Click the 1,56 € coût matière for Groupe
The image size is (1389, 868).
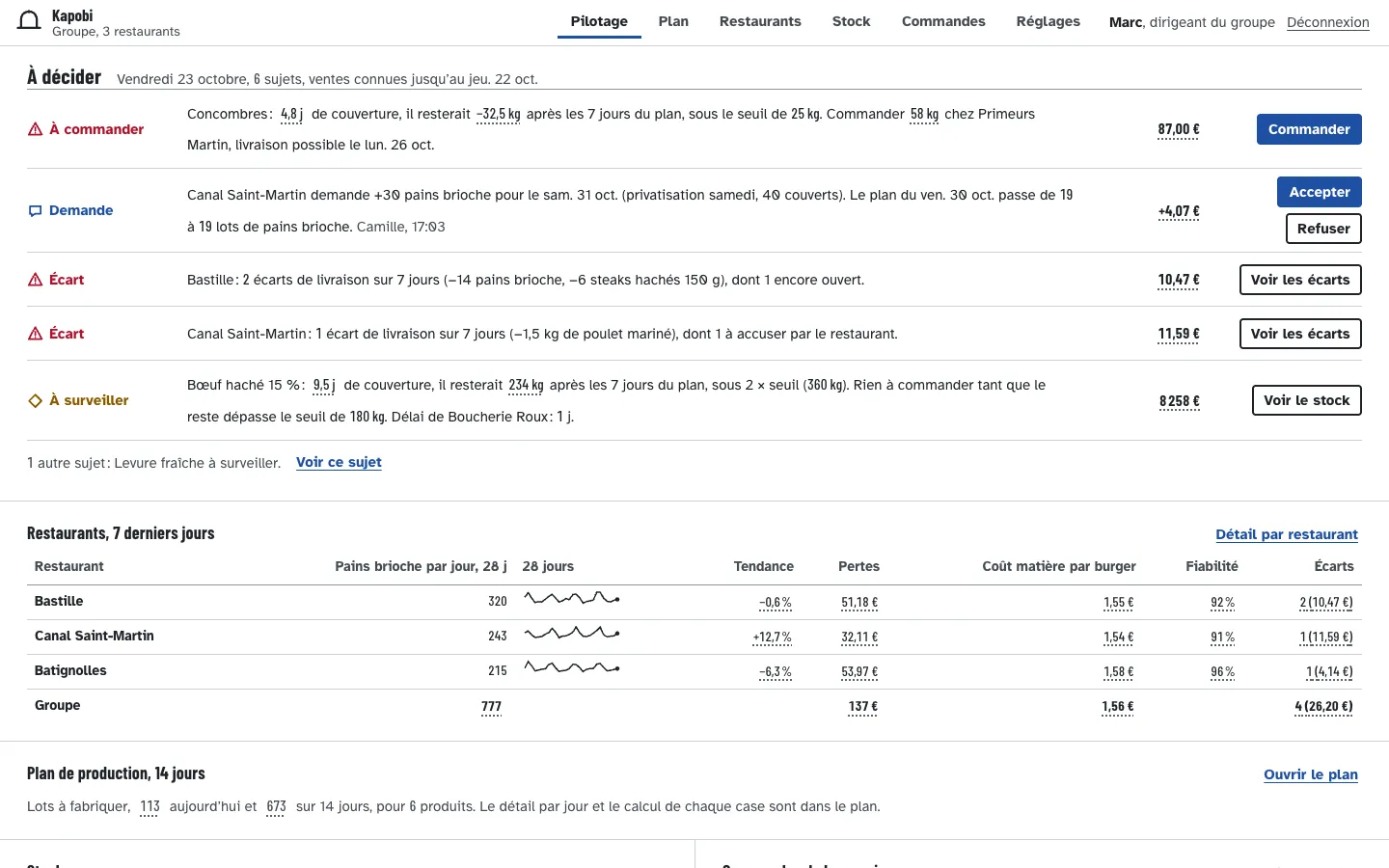coord(1118,707)
